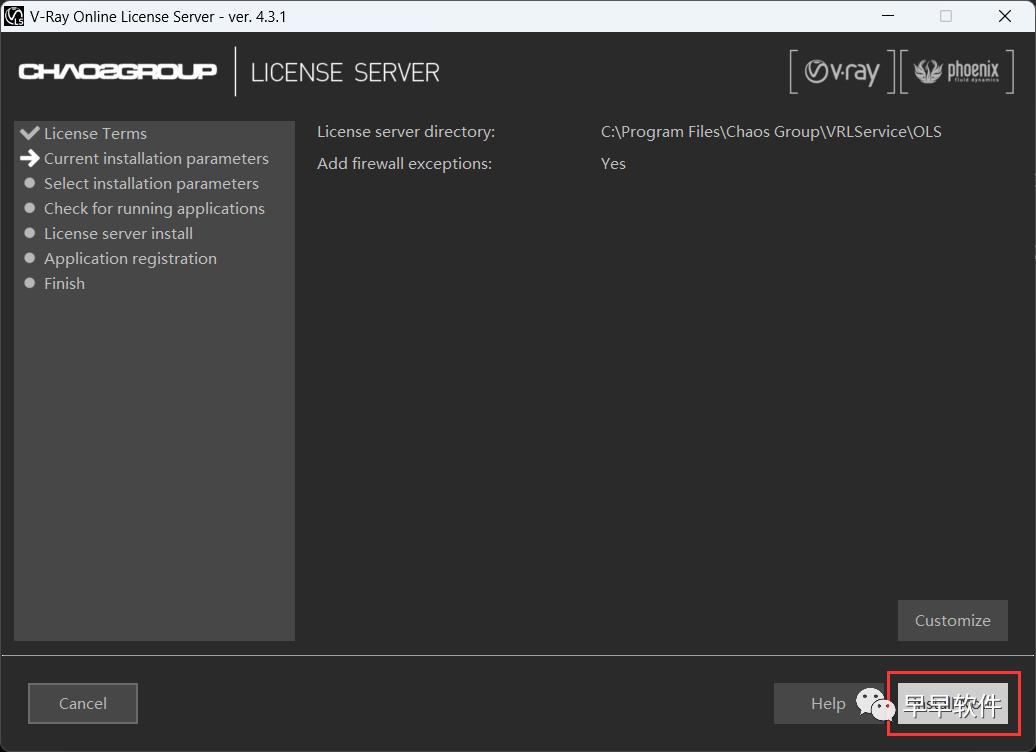The image size is (1036, 752).
Task: Select the License server install step
Action: [x=118, y=233]
